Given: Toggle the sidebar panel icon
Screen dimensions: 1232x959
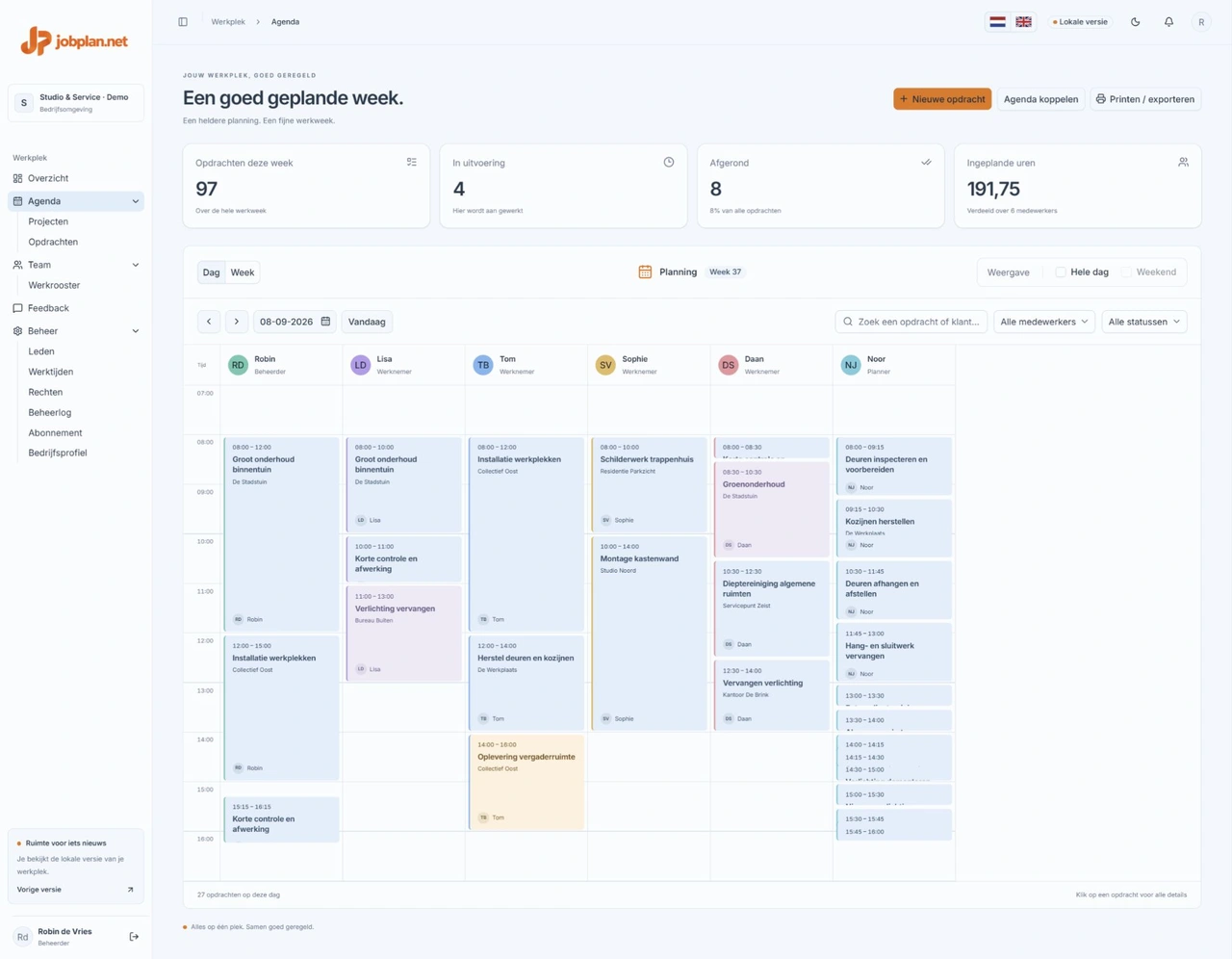Looking at the screenshot, I should (183, 22).
